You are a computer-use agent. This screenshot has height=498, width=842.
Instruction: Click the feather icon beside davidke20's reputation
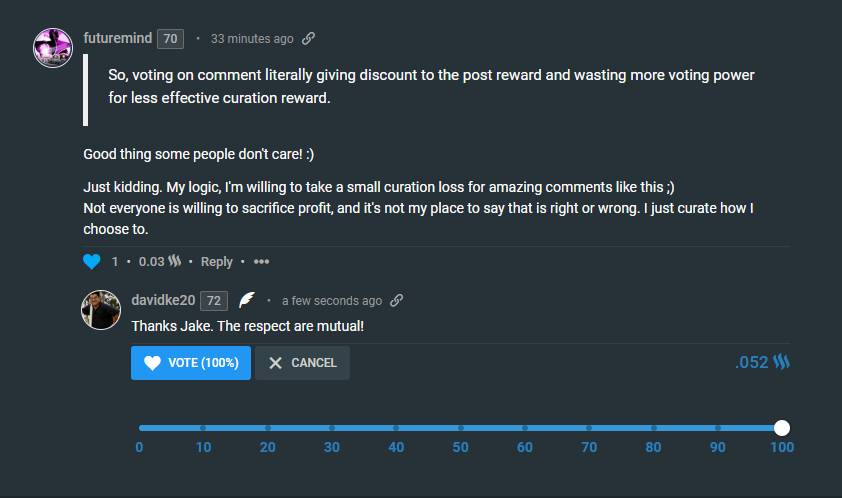point(247,301)
